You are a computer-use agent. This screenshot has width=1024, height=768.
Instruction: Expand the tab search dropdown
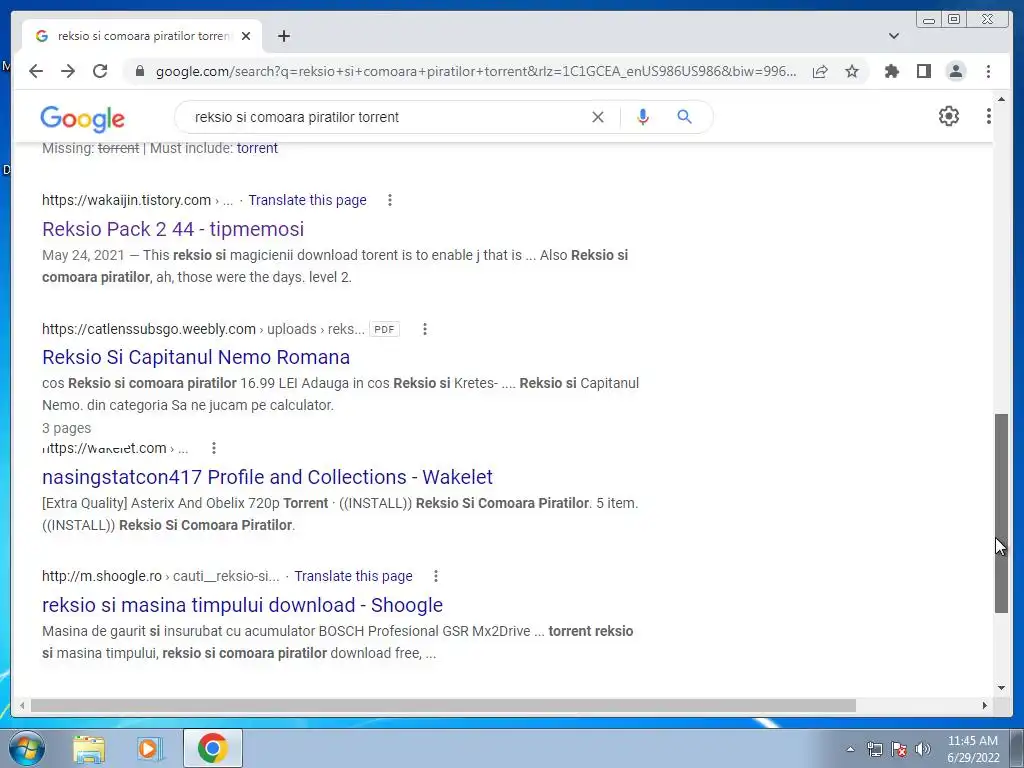[x=893, y=36]
